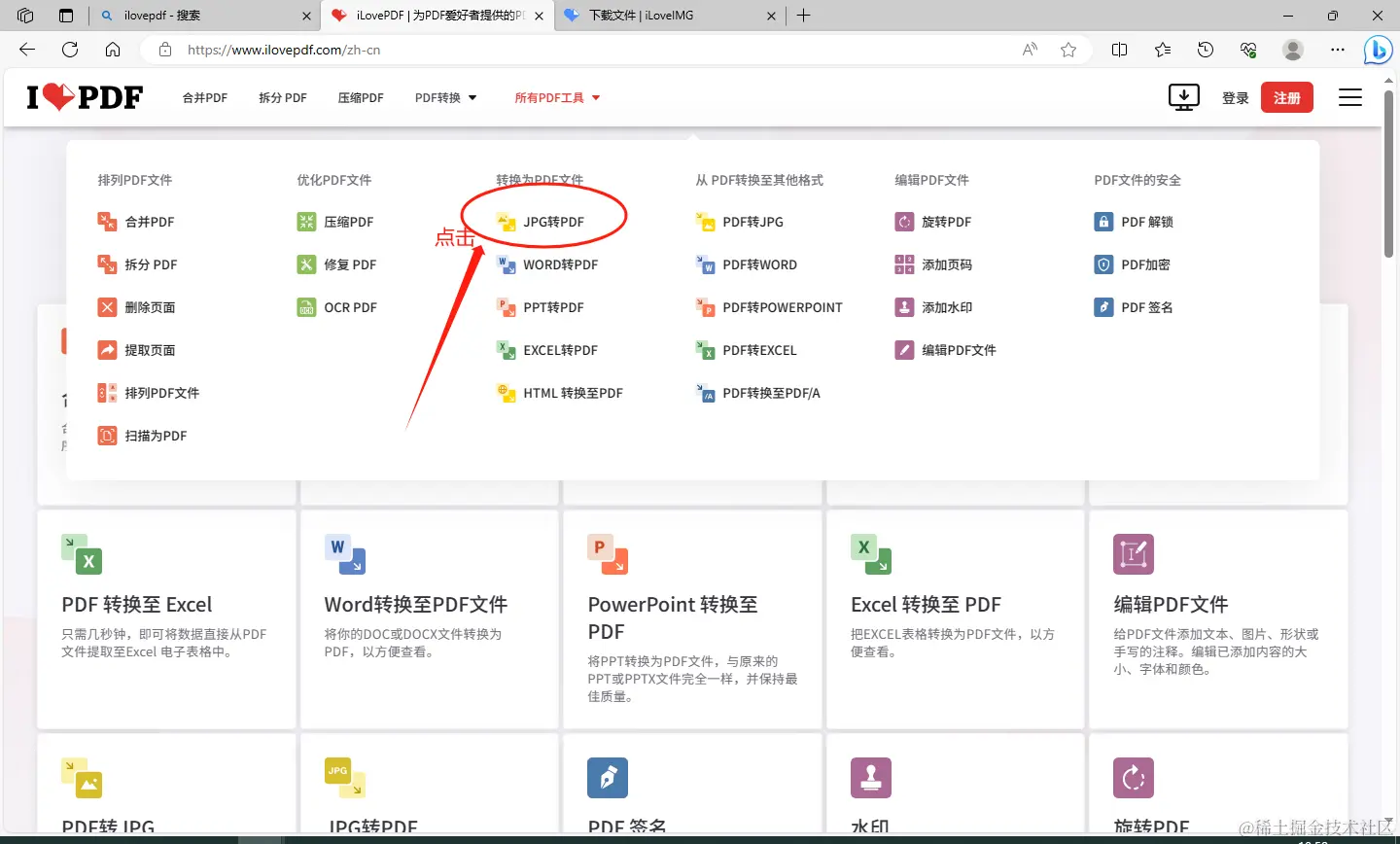This screenshot has height=844, width=1400.
Task: Close the iLovePDF browser tab
Action: coord(539,16)
